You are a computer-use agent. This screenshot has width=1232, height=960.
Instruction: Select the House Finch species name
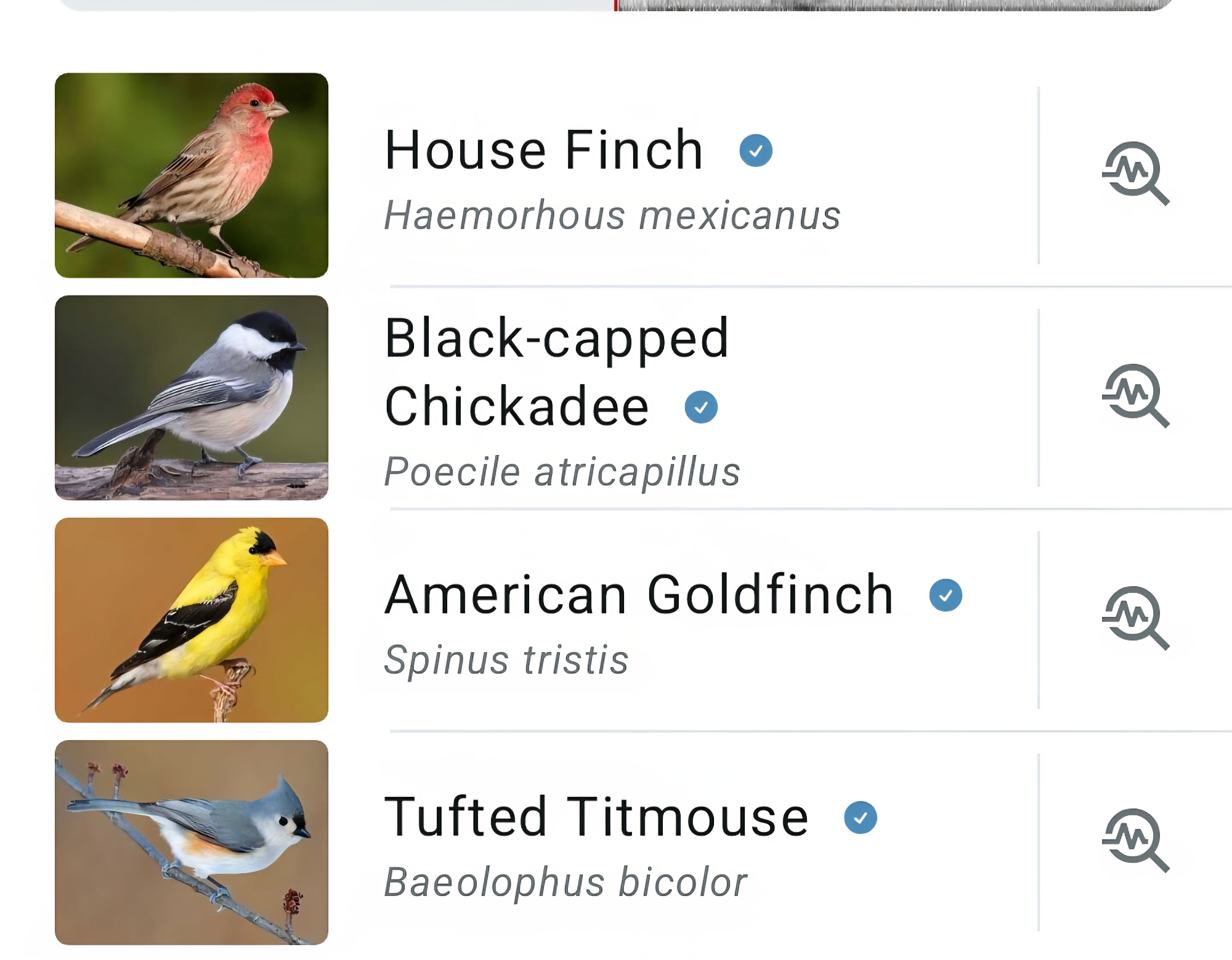tap(543, 150)
